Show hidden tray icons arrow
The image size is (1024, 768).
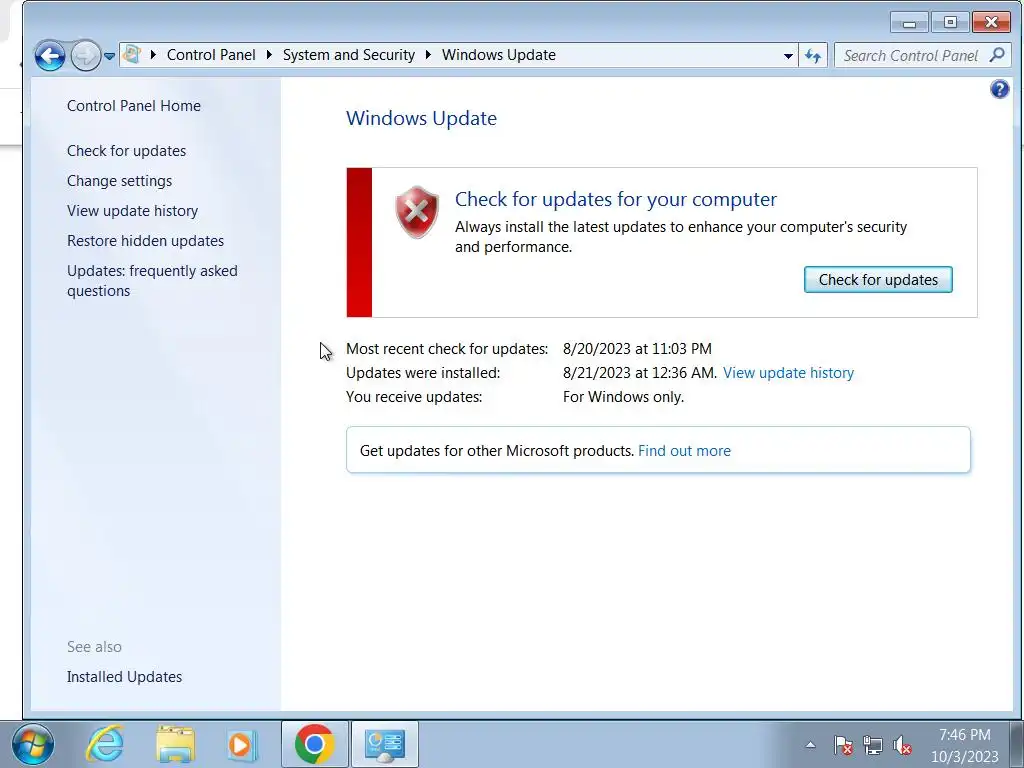coord(810,744)
